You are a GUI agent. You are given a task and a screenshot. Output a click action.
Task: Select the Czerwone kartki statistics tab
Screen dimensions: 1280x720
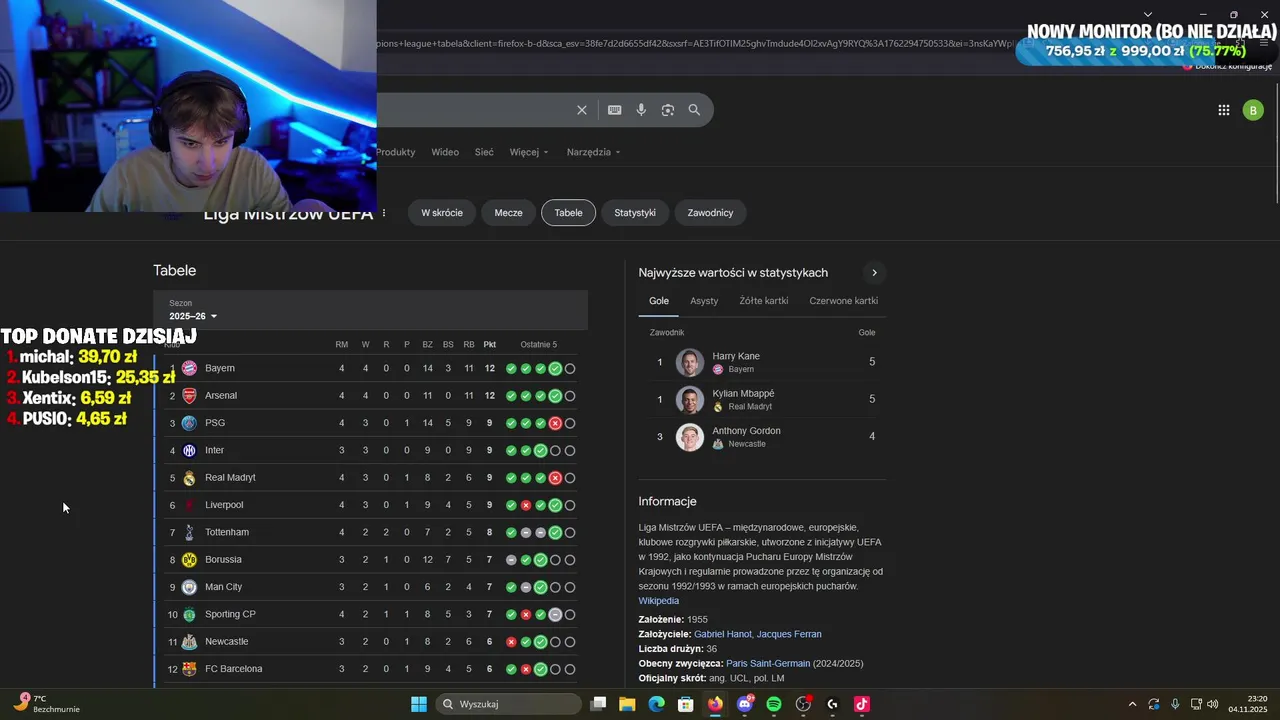pyautogui.click(x=844, y=301)
